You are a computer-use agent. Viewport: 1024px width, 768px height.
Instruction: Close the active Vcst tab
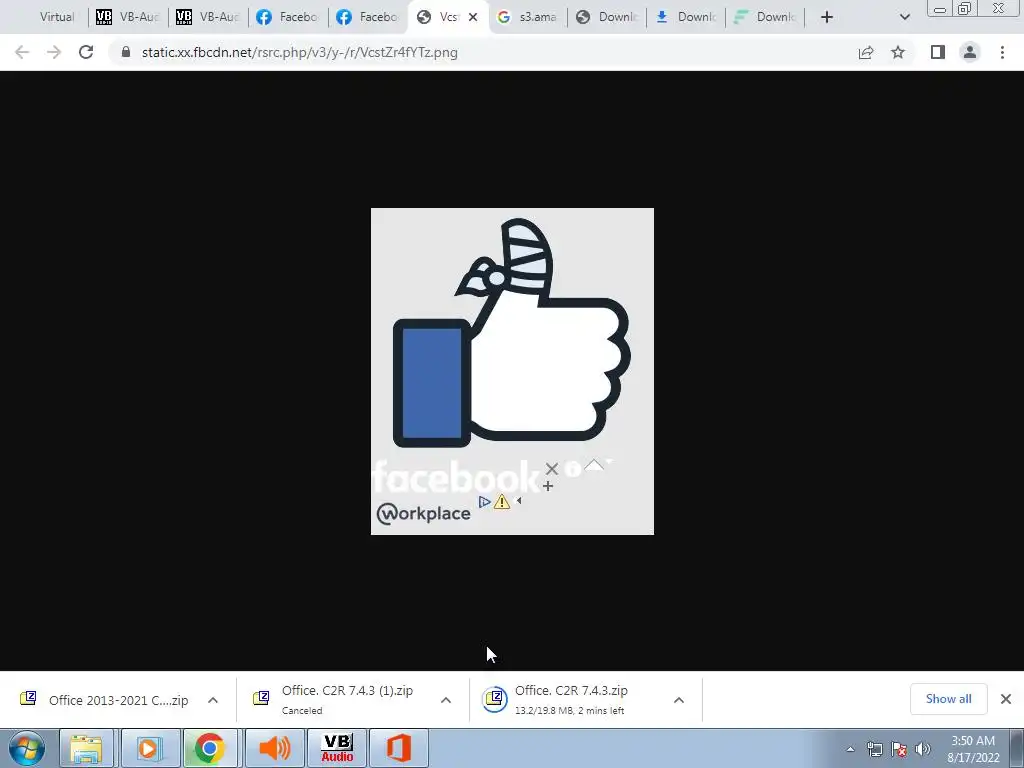[x=473, y=17]
